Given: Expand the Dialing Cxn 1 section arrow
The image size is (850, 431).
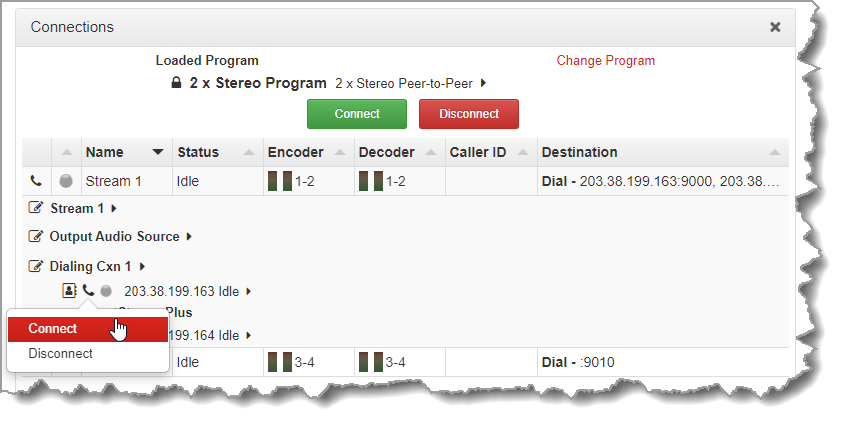Looking at the screenshot, I should point(143,266).
